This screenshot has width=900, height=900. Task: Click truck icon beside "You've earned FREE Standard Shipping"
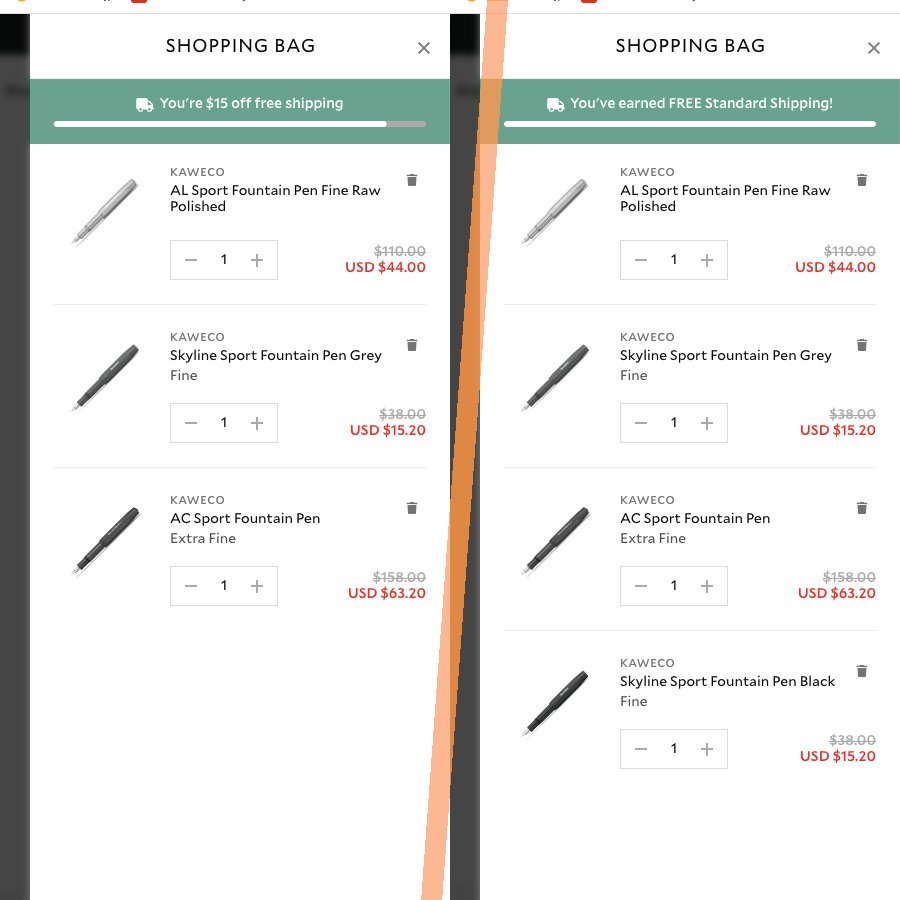555,104
